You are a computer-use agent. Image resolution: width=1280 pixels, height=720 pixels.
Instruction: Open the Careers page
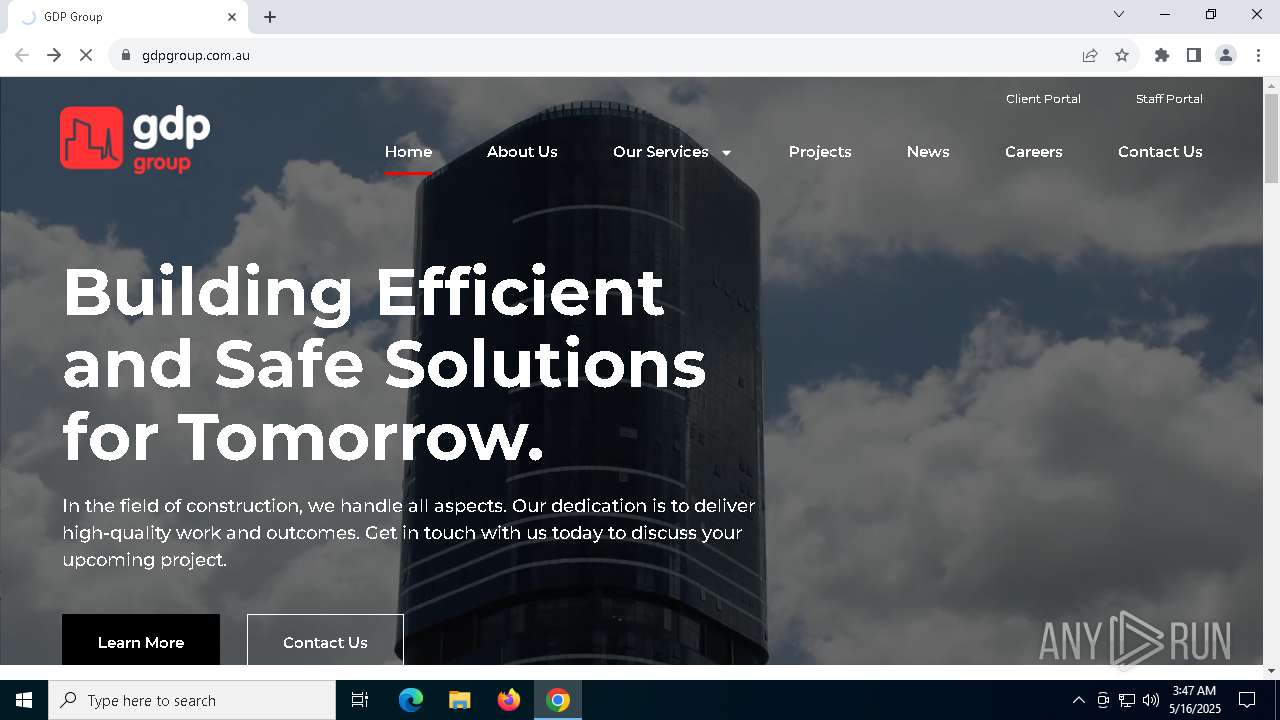coord(1034,152)
